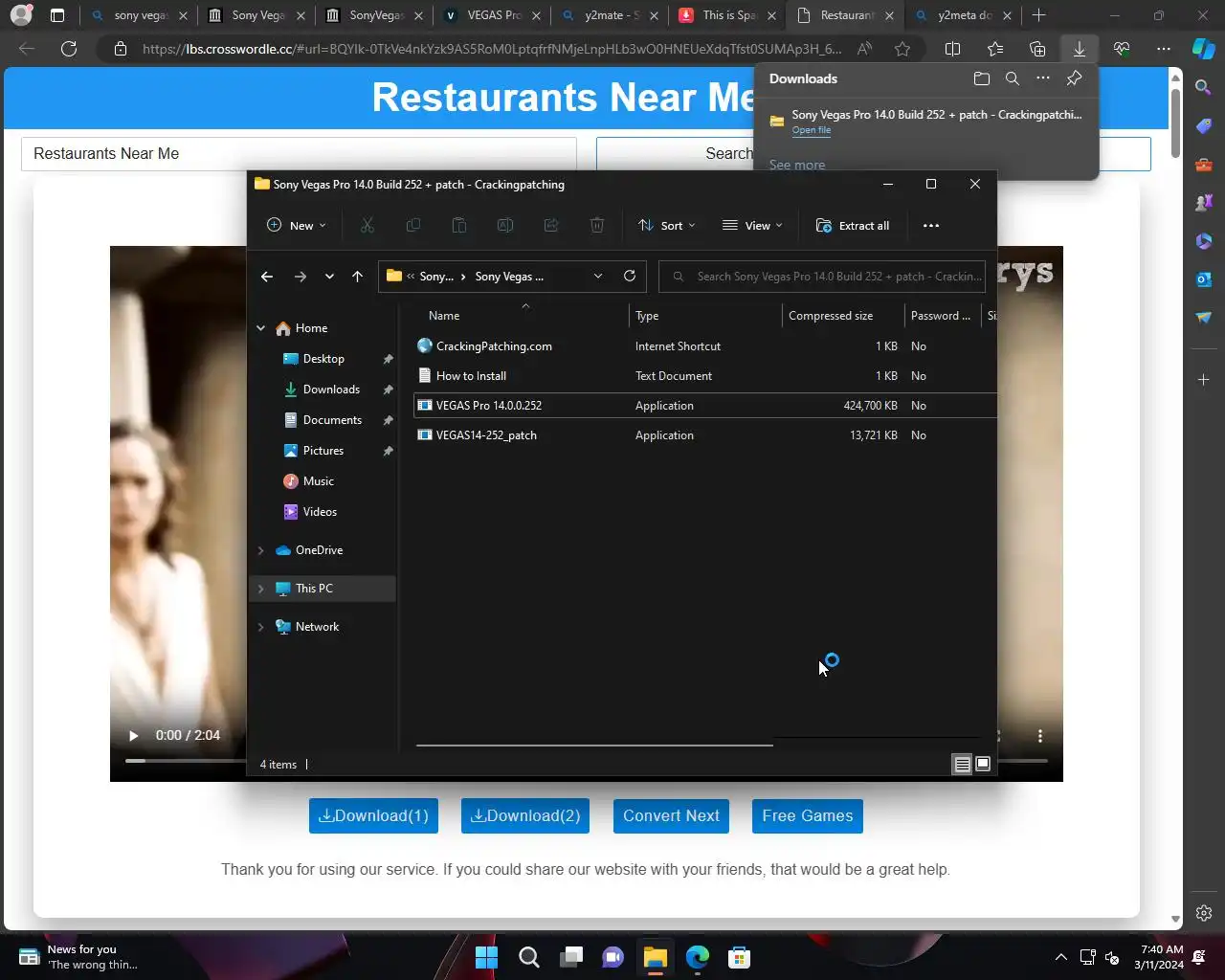This screenshot has height=980, width=1225.
Task: Open the Copilot sidebar icon
Action: pyautogui.click(x=1204, y=48)
